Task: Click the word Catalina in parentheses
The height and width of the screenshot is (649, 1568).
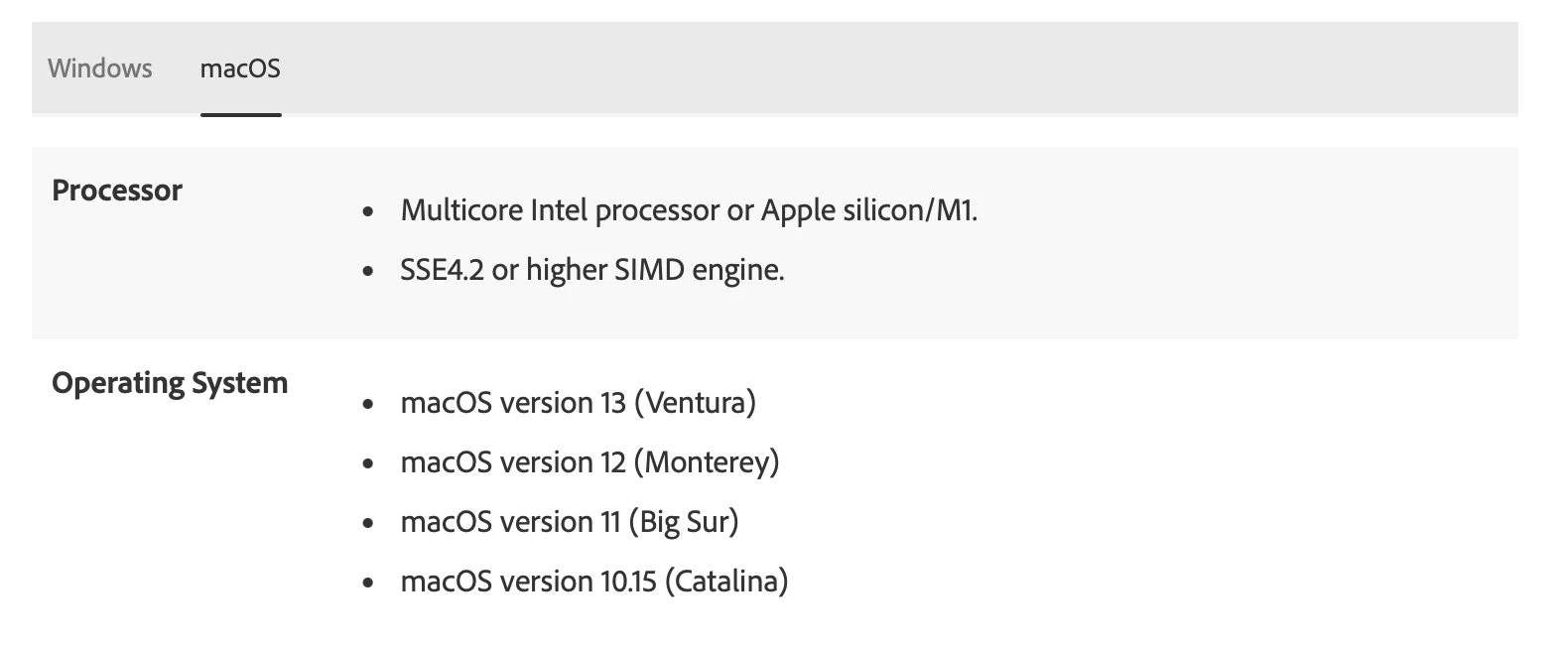Action: tap(726, 582)
